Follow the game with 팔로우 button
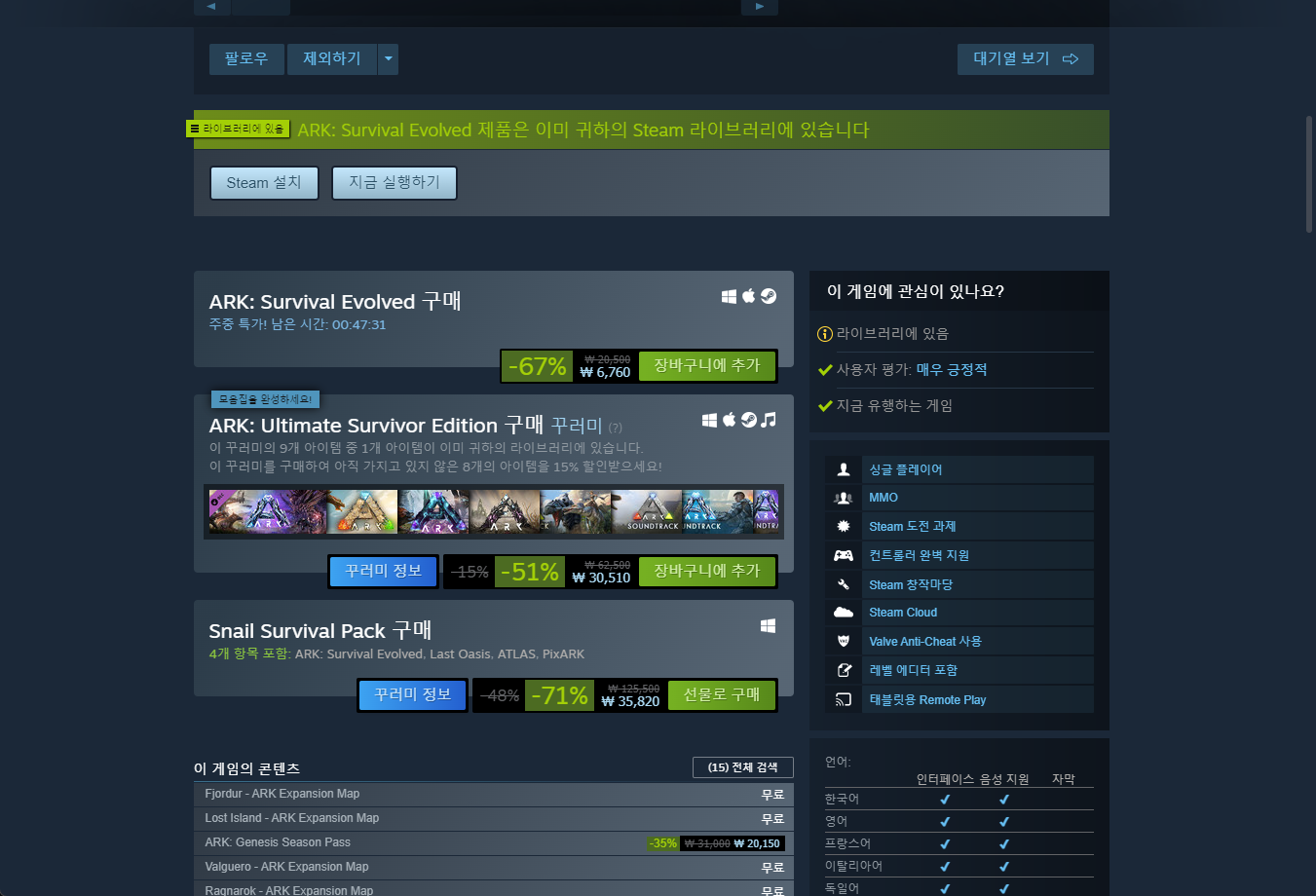 (x=246, y=59)
